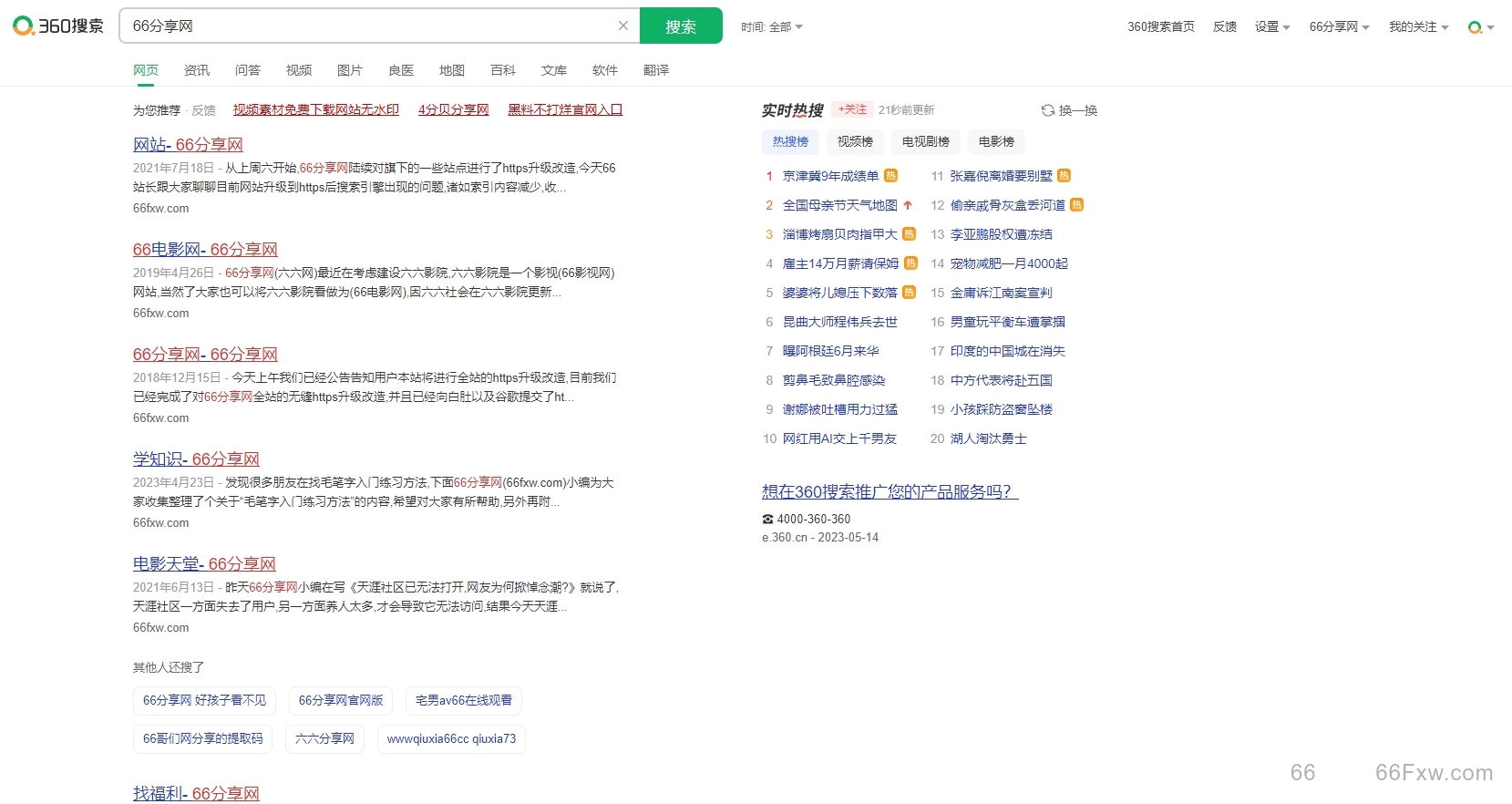Open hot search 金庸诉江南案宣判
The image size is (1512, 804).
pyautogui.click(x=1001, y=293)
